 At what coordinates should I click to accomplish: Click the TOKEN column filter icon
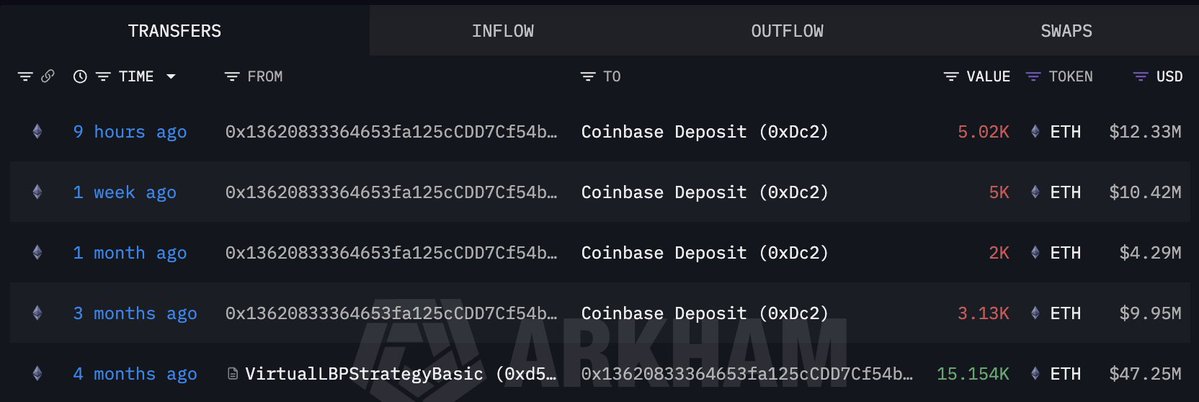click(1033, 77)
